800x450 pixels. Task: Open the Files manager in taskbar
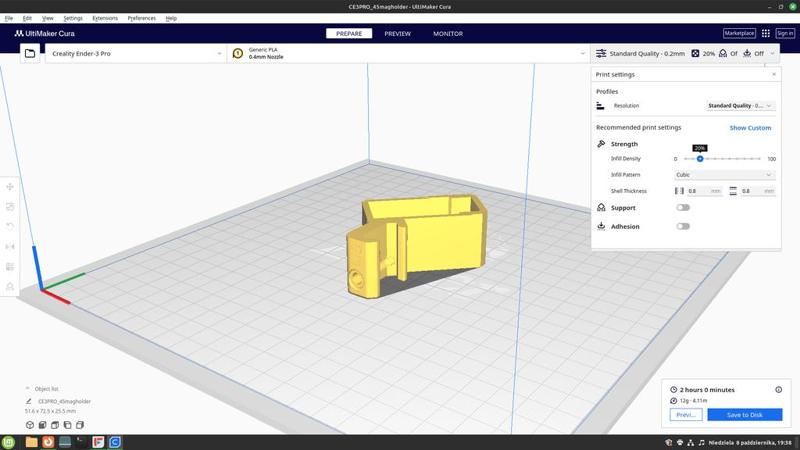[31, 442]
